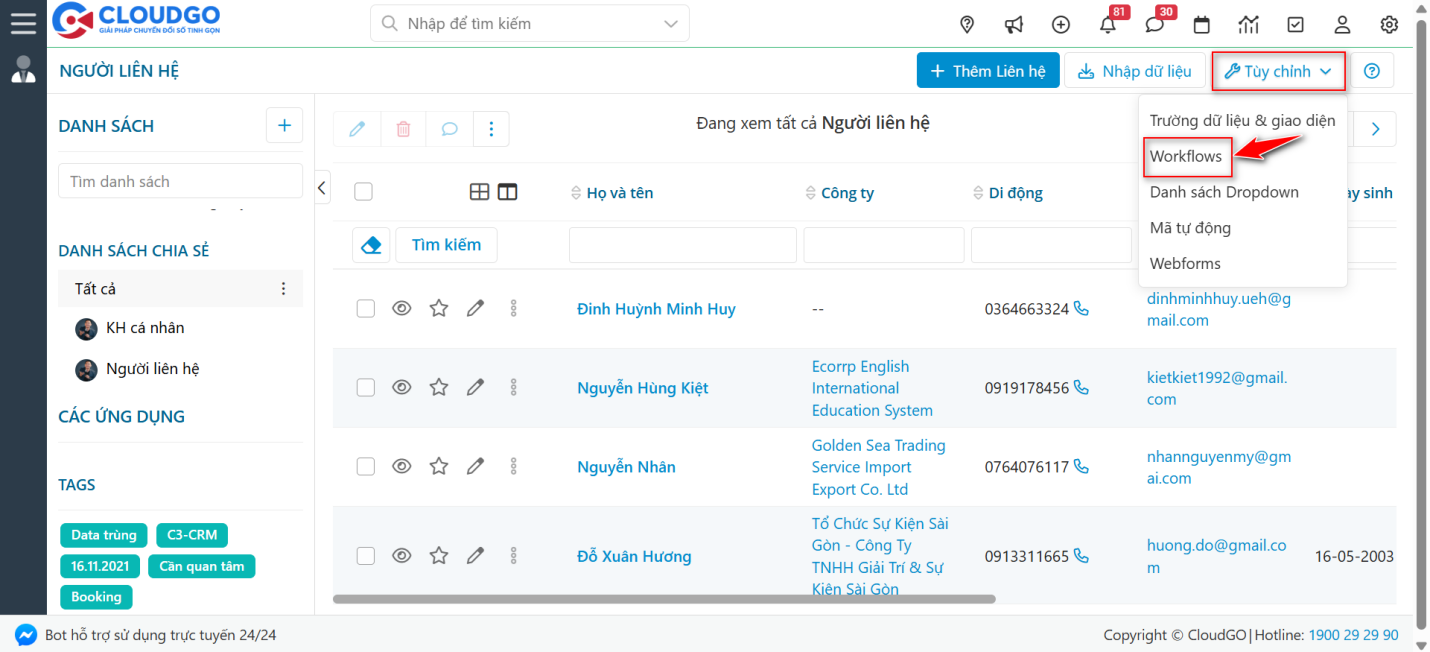The image size is (1430, 652).
Task: Click the comment icon in the list toolbar
Action: [449, 128]
